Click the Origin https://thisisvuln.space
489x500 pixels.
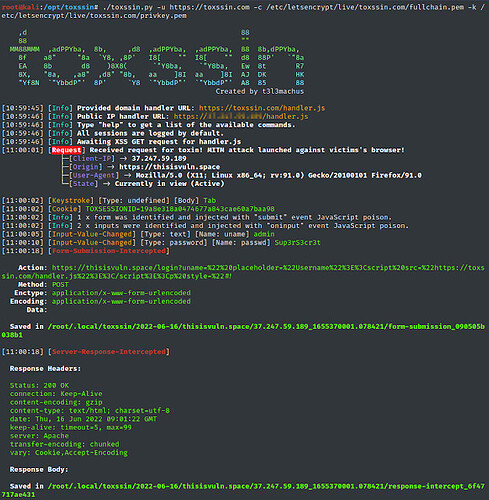point(169,167)
